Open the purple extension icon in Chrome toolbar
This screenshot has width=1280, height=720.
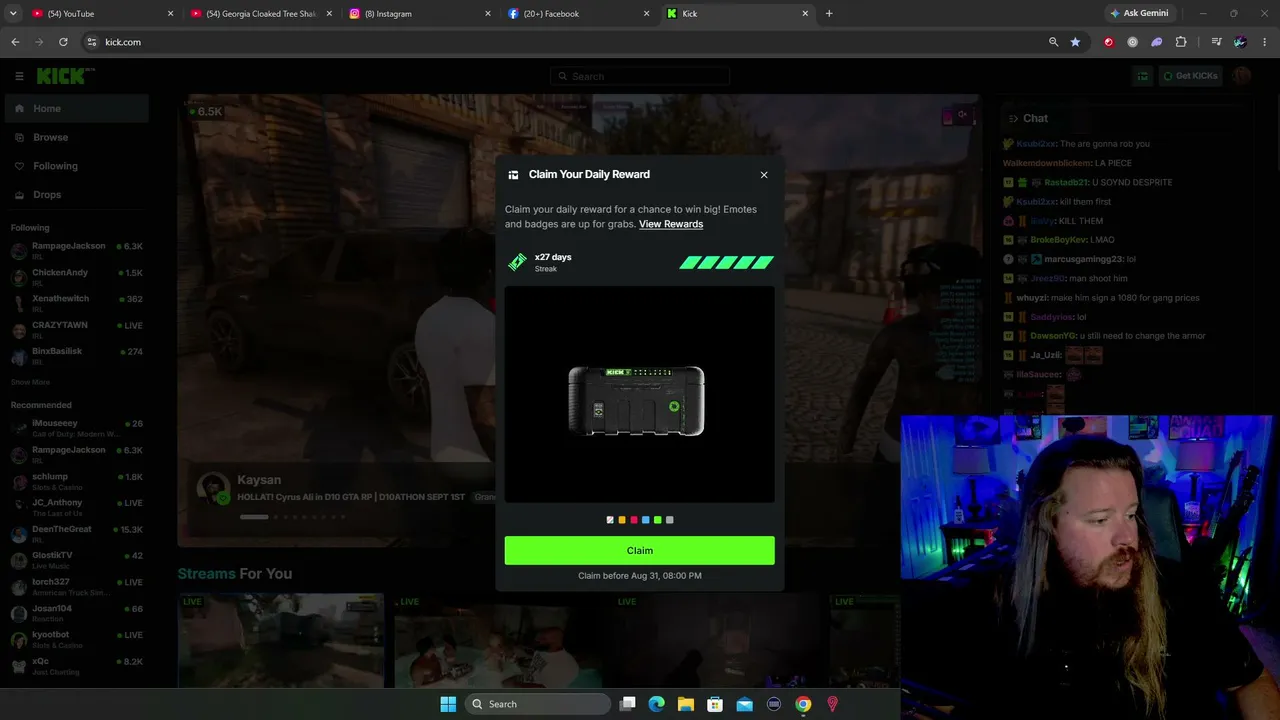click(1157, 42)
